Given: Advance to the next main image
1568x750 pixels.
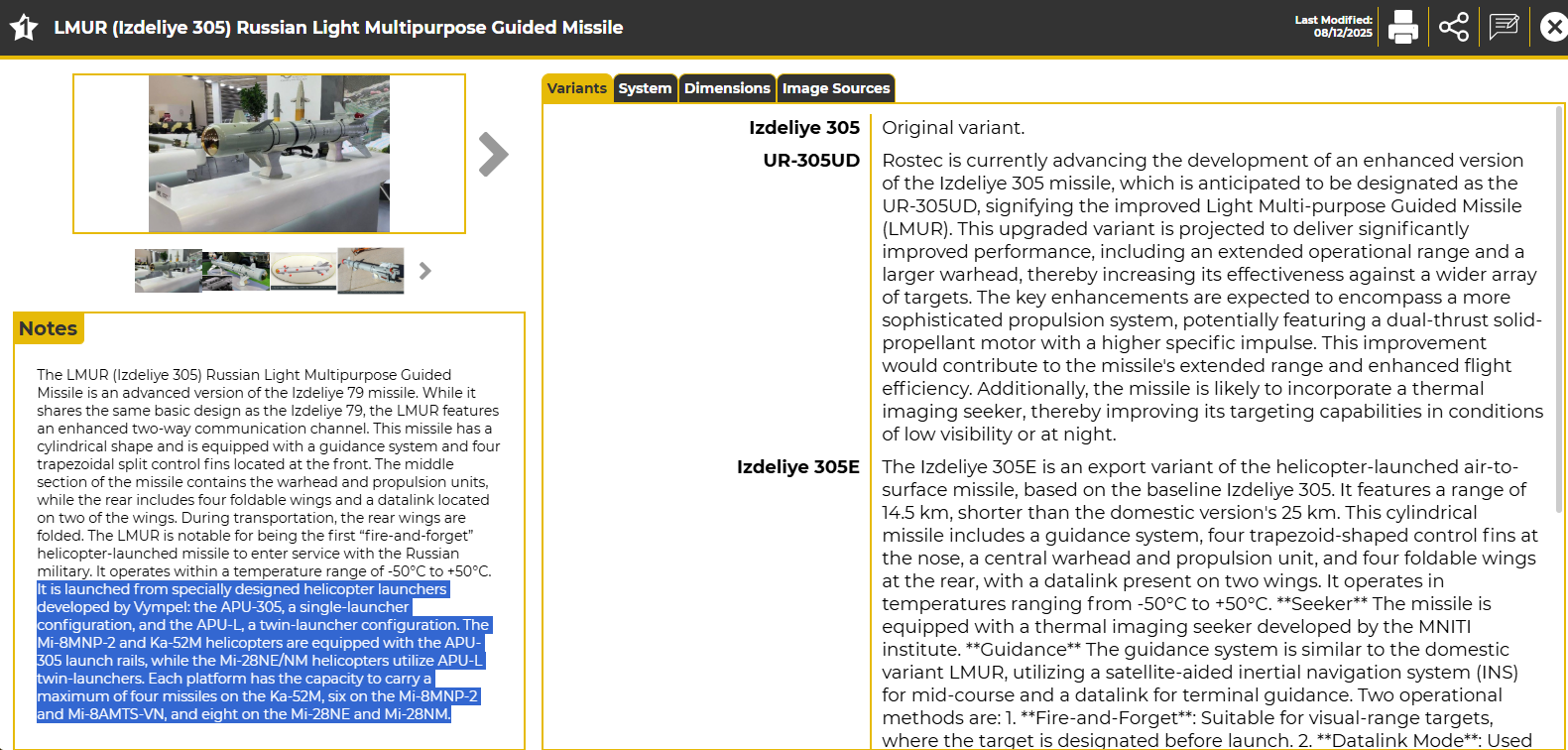Looking at the screenshot, I should click(493, 155).
